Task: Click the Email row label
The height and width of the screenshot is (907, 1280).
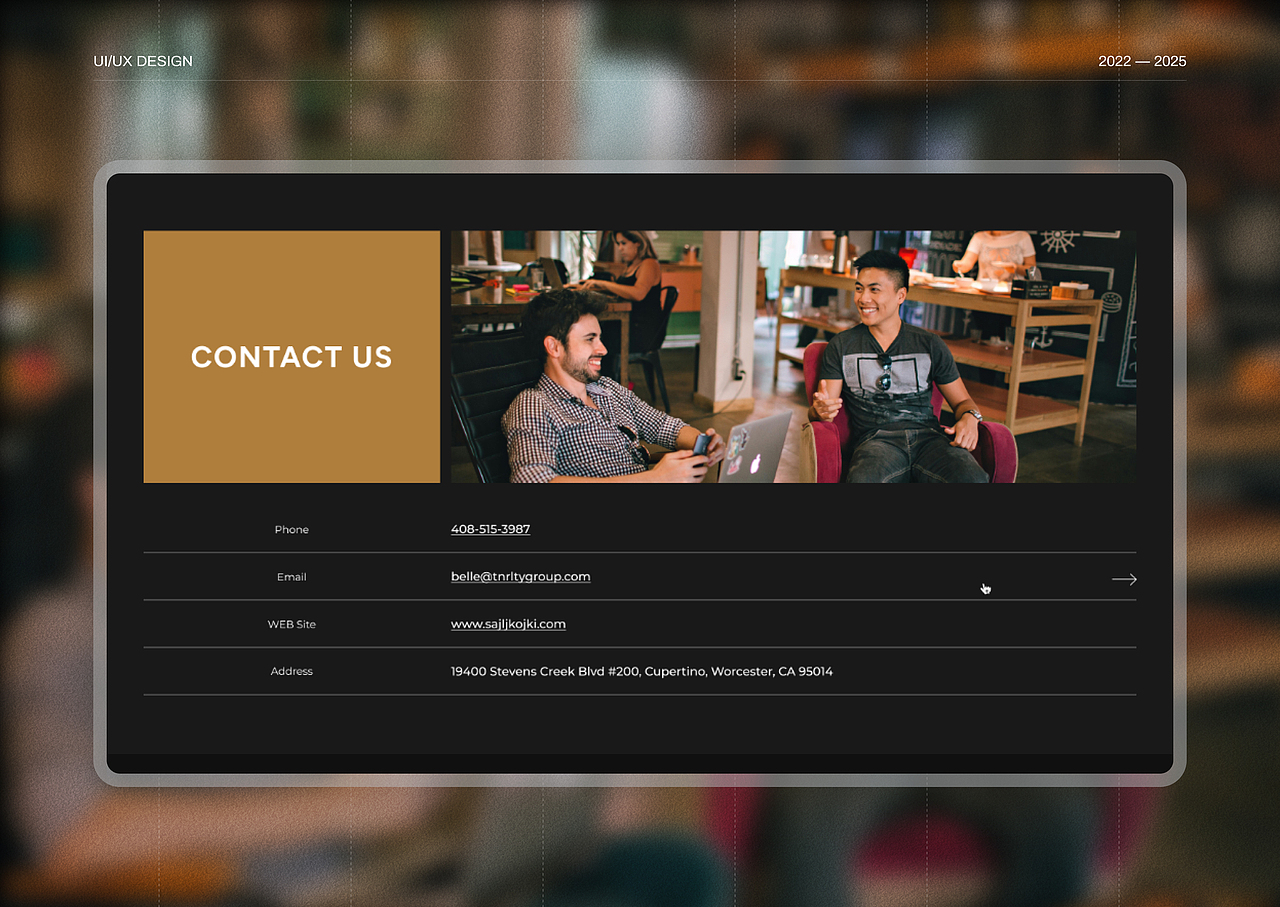Action: [x=292, y=577]
